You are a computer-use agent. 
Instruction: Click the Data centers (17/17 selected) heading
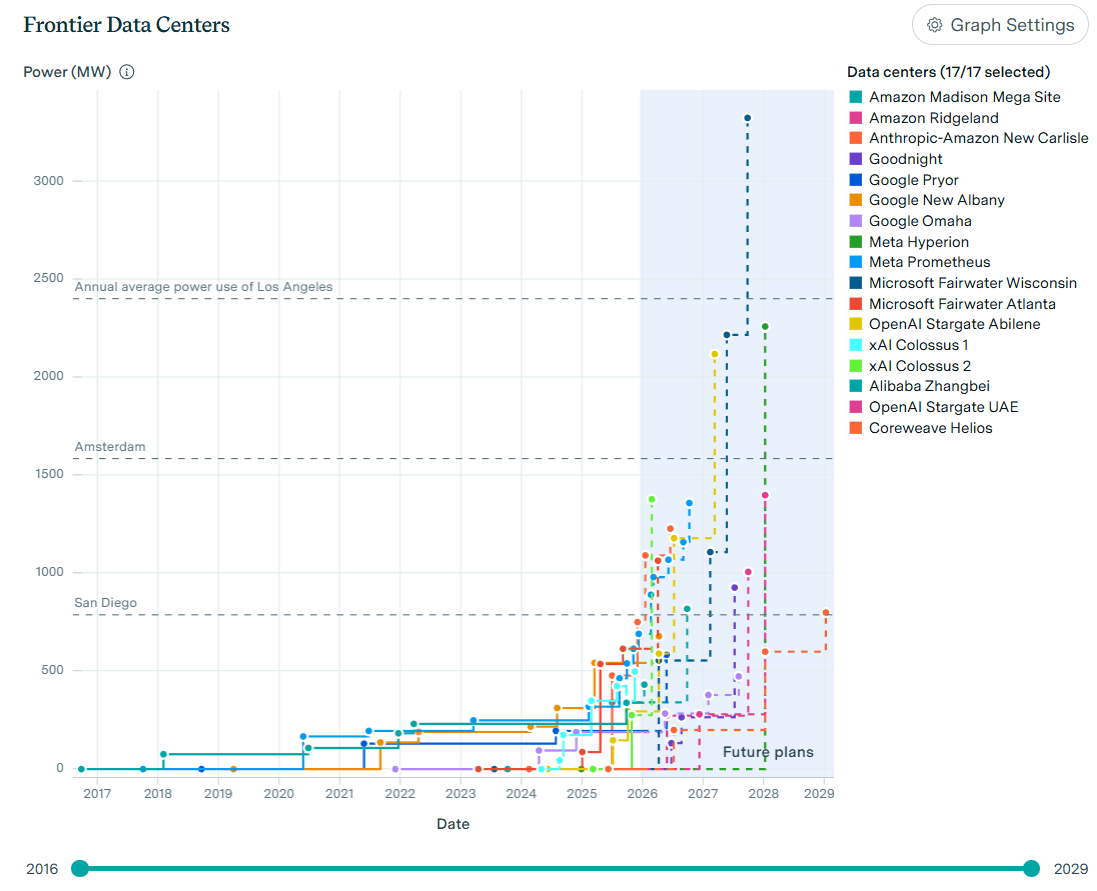point(948,72)
